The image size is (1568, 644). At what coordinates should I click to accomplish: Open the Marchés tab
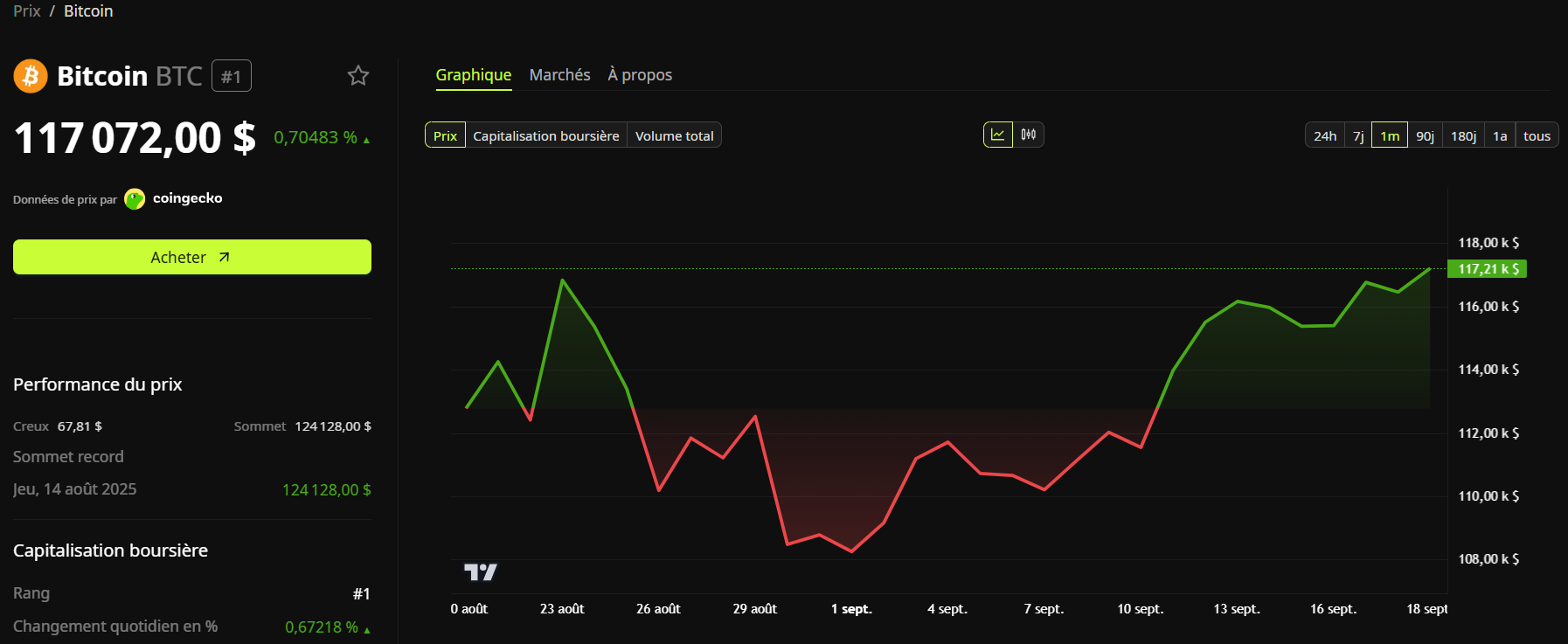560,75
